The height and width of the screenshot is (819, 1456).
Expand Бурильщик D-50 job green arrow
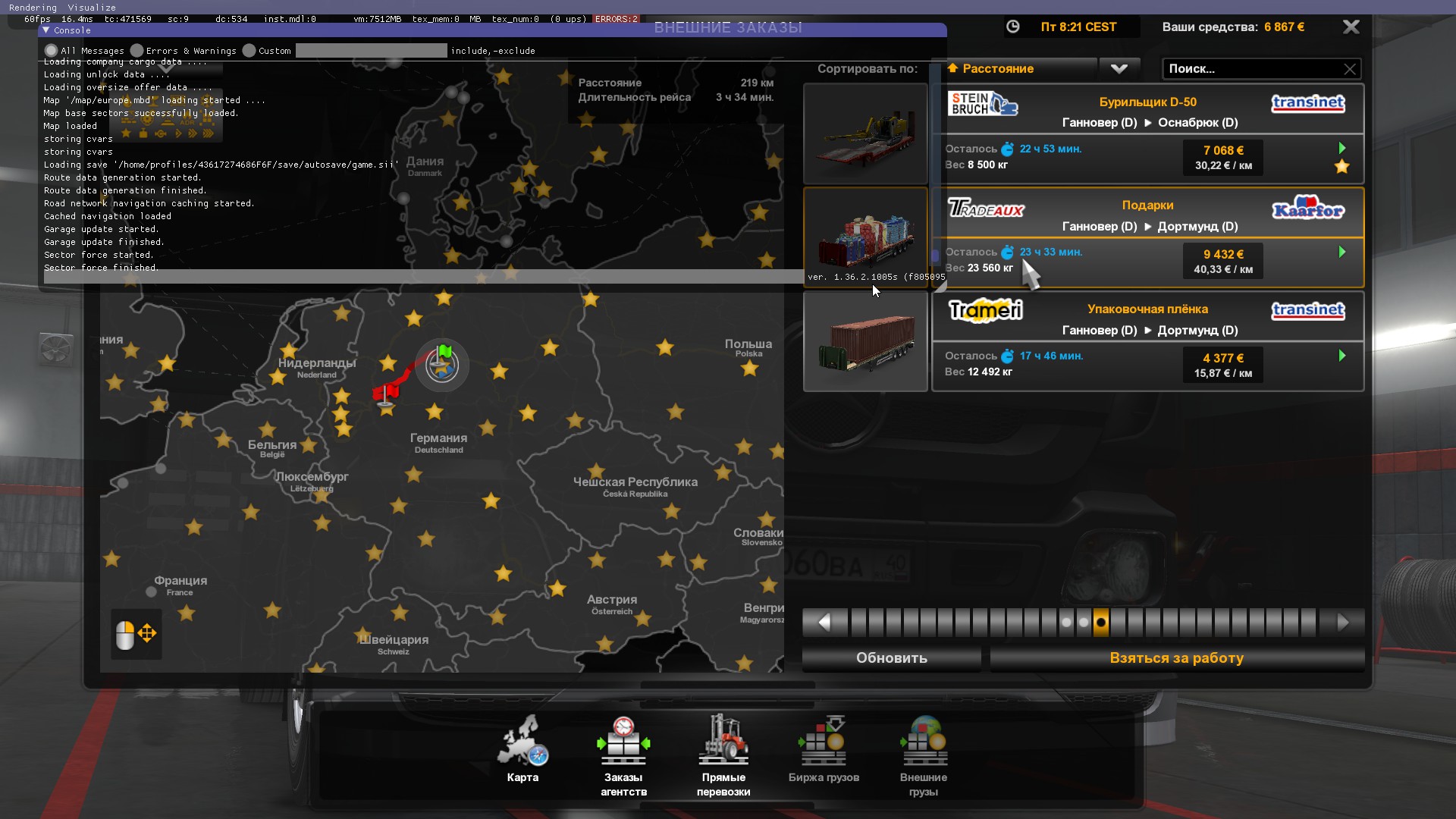pos(1342,148)
